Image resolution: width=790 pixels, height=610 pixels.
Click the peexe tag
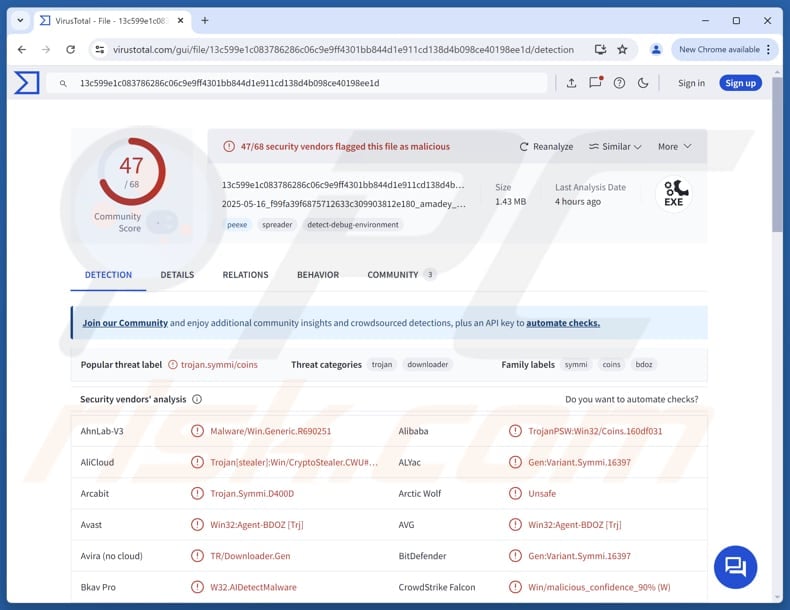click(237, 225)
